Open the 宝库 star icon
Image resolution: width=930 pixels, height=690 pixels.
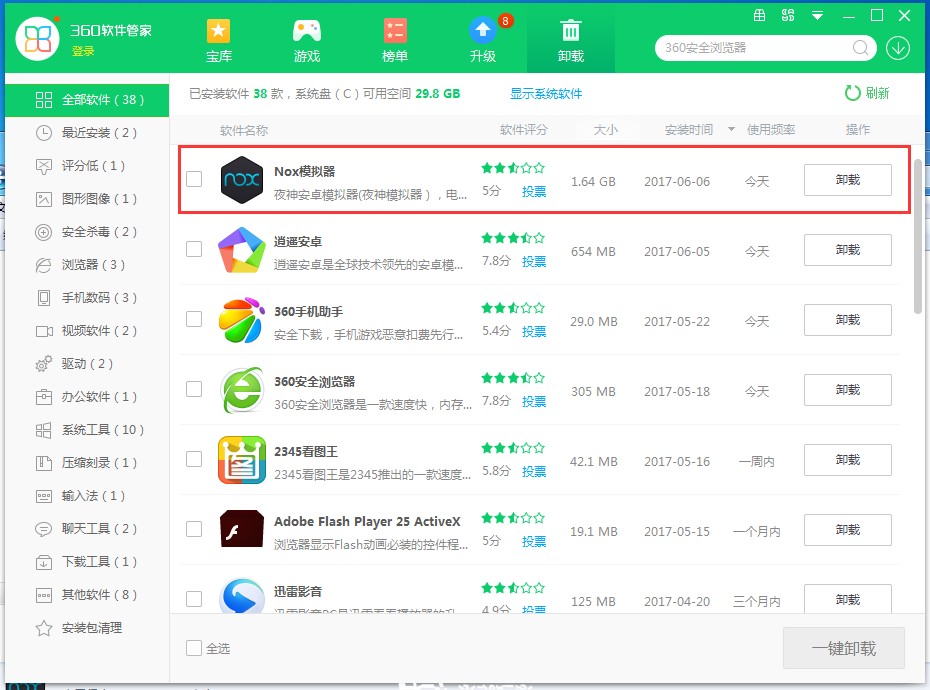pos(218,31)
